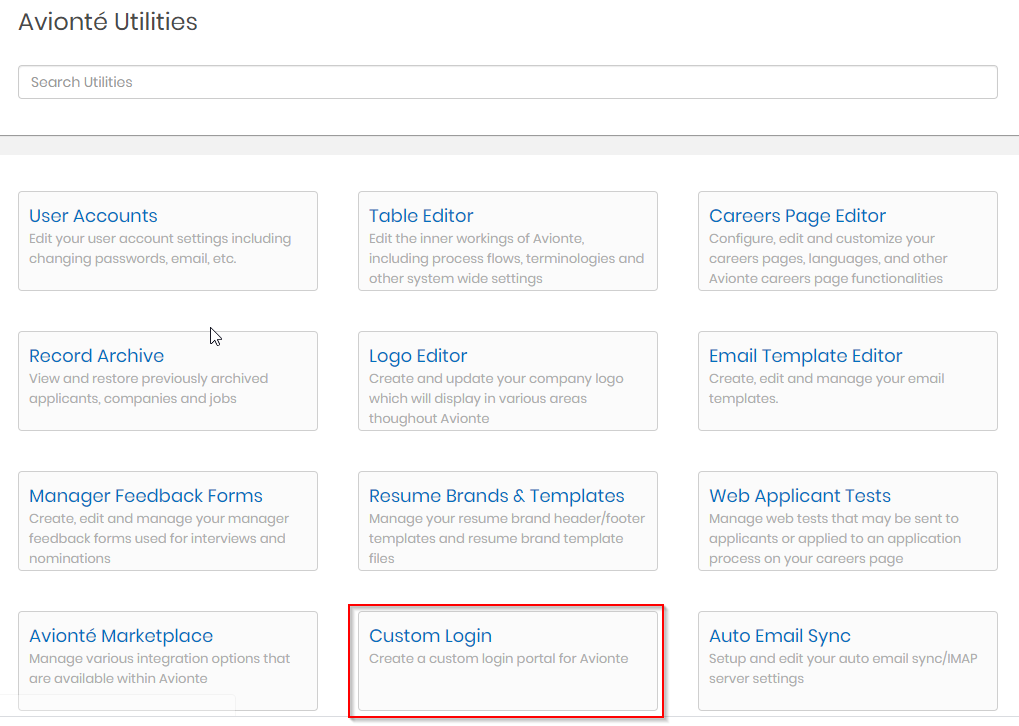Click the 'Edit your user account settings' description
1019x726 pixels.
click(x=160, y=248)
